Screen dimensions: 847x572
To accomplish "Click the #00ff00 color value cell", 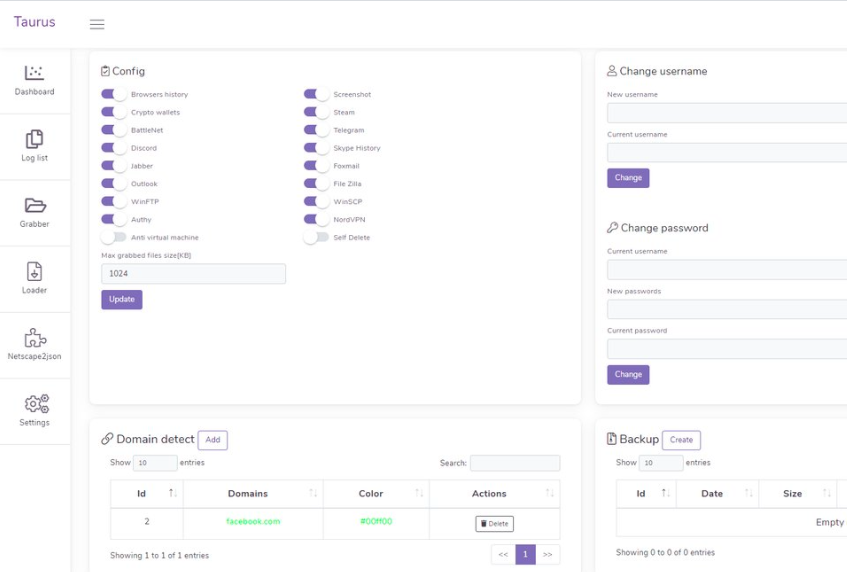I will pos(376,522).
